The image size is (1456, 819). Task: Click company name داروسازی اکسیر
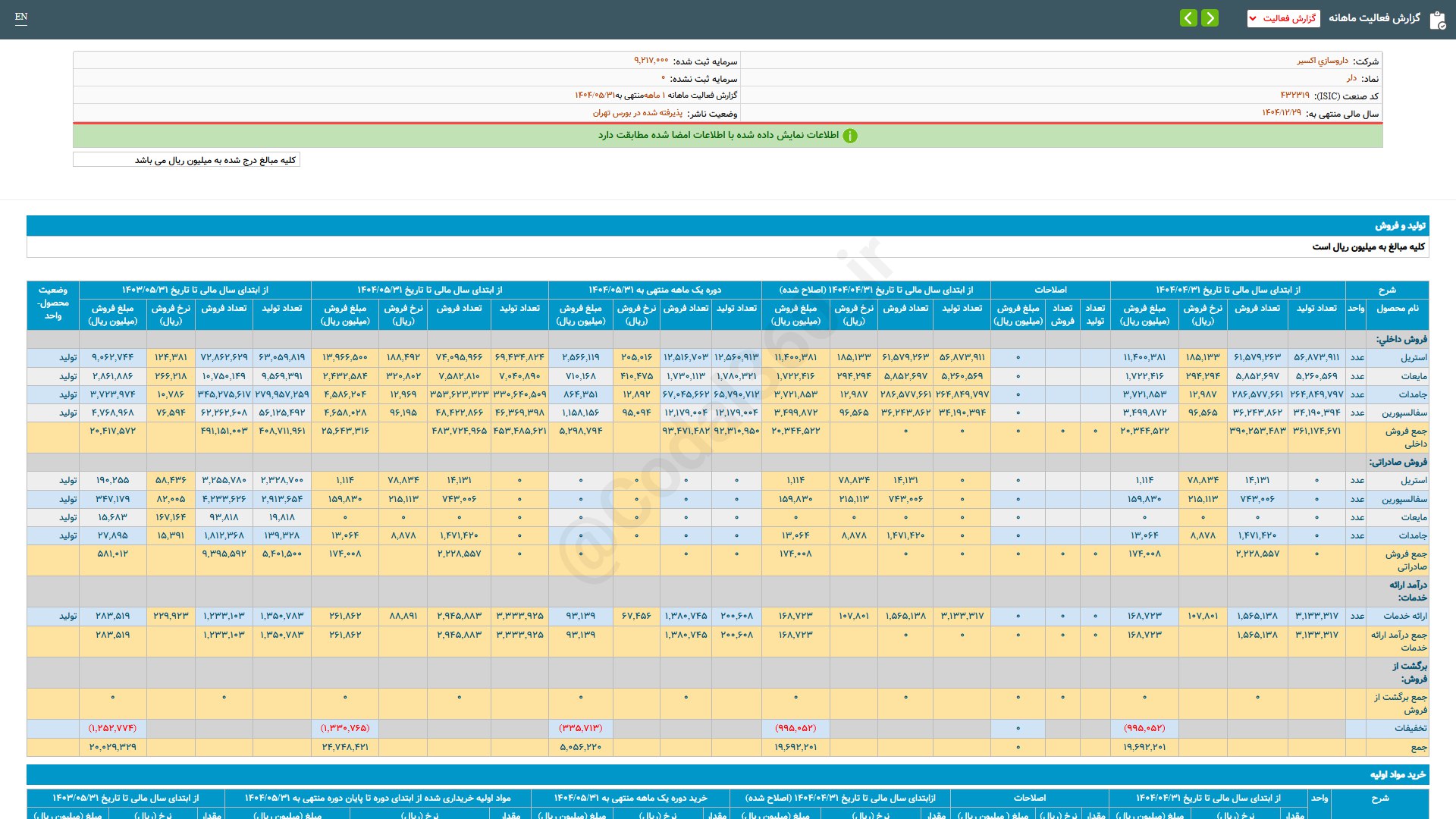coord(1322,61)
